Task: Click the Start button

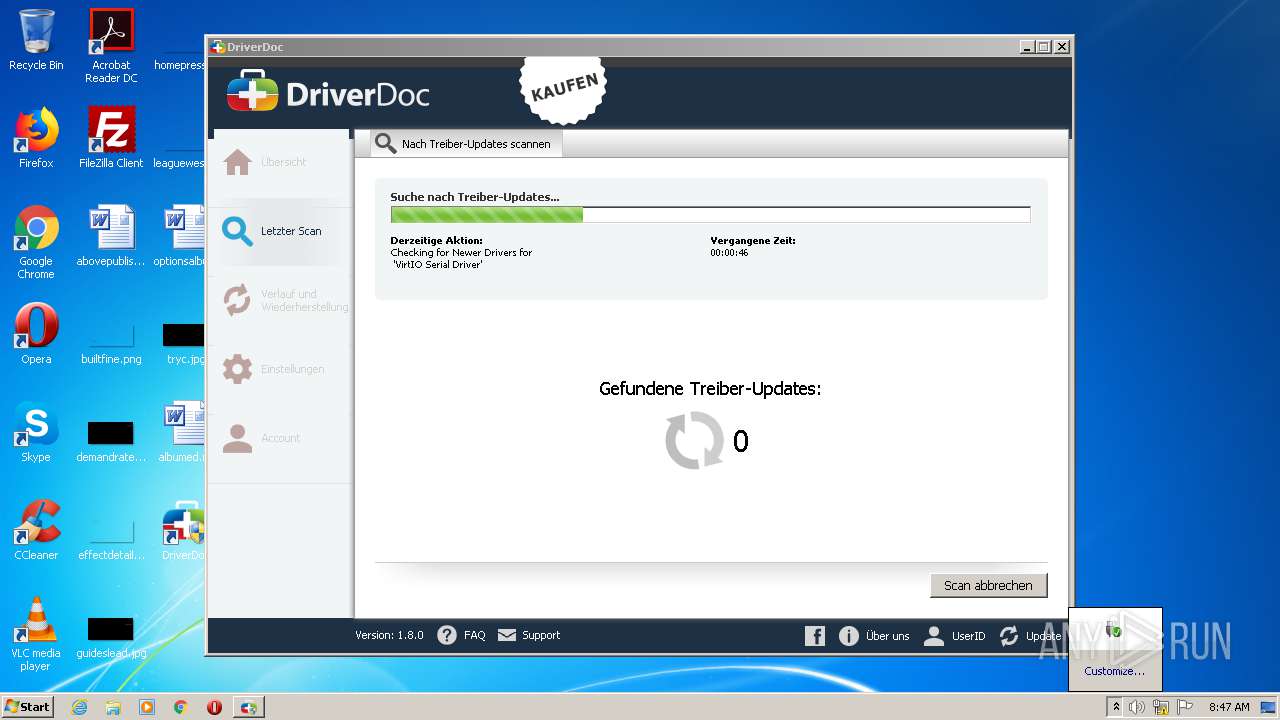Action: 28,706
